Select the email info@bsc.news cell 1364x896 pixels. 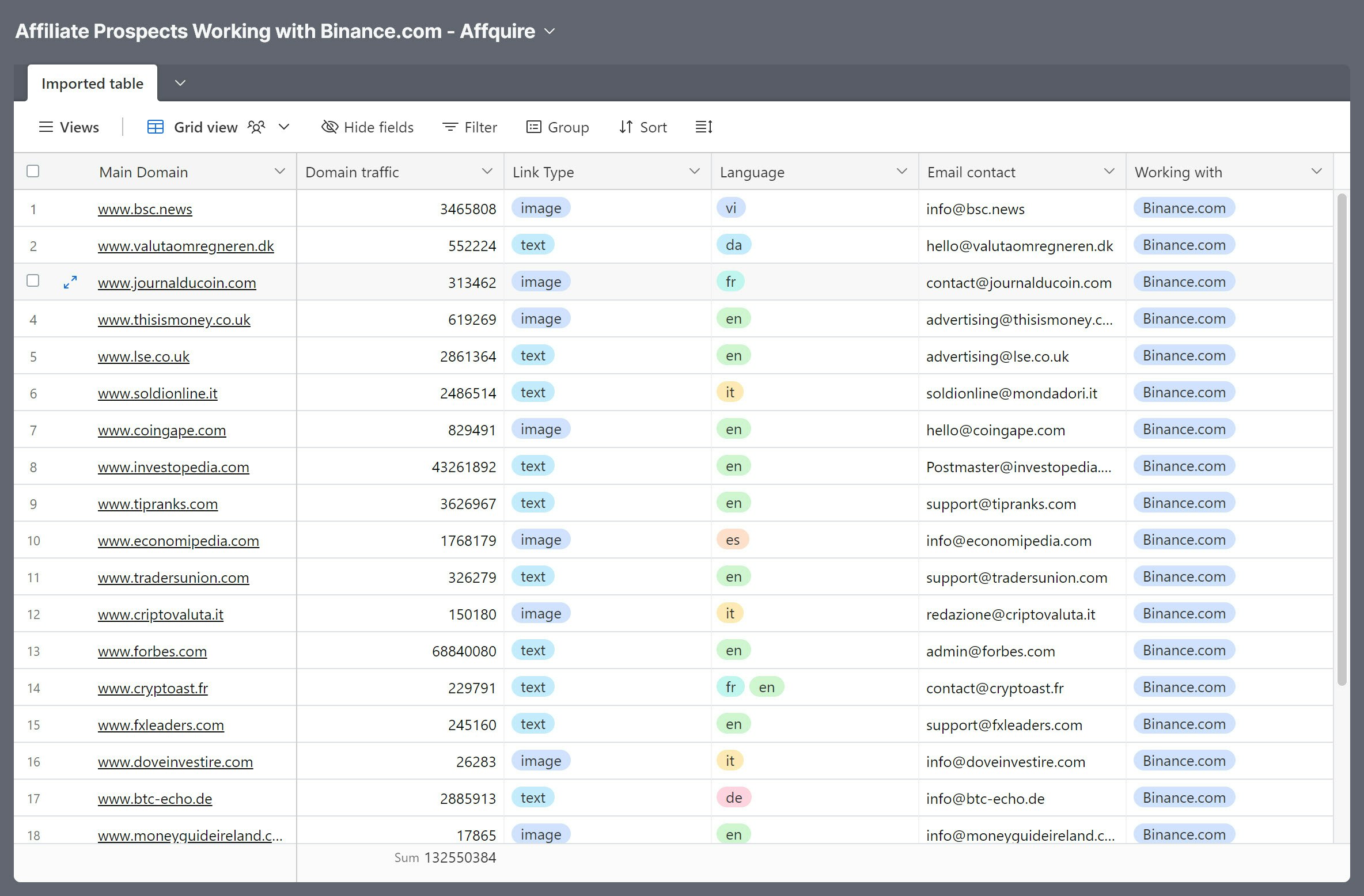(1022, 208)
